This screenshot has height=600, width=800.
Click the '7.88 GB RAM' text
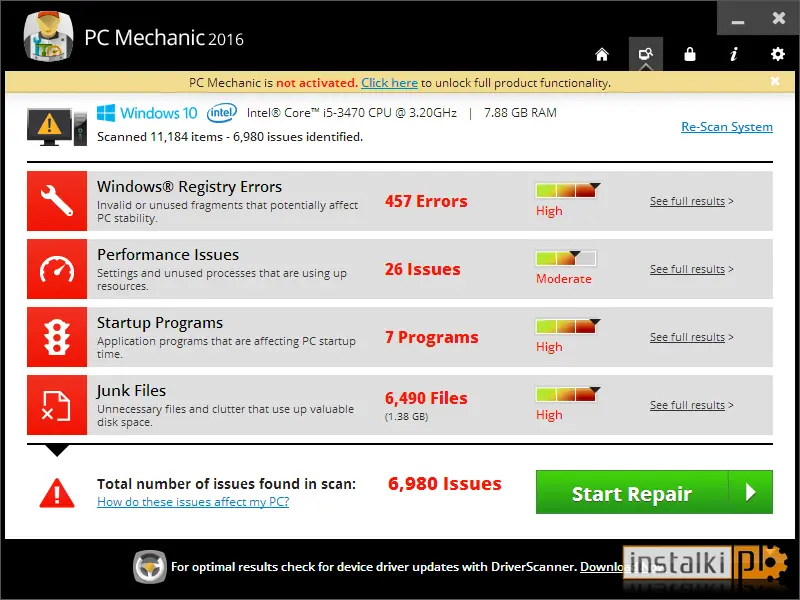coord(520,113)
